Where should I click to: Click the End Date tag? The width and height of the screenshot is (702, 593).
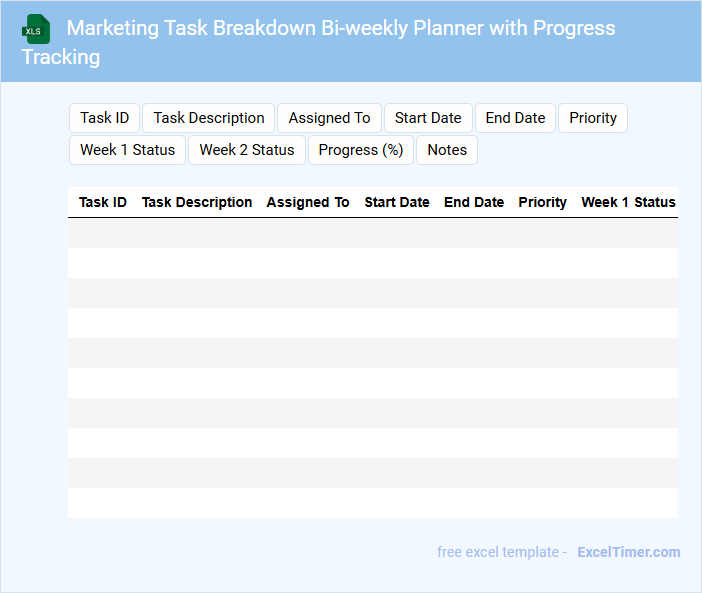pos(515,118)
